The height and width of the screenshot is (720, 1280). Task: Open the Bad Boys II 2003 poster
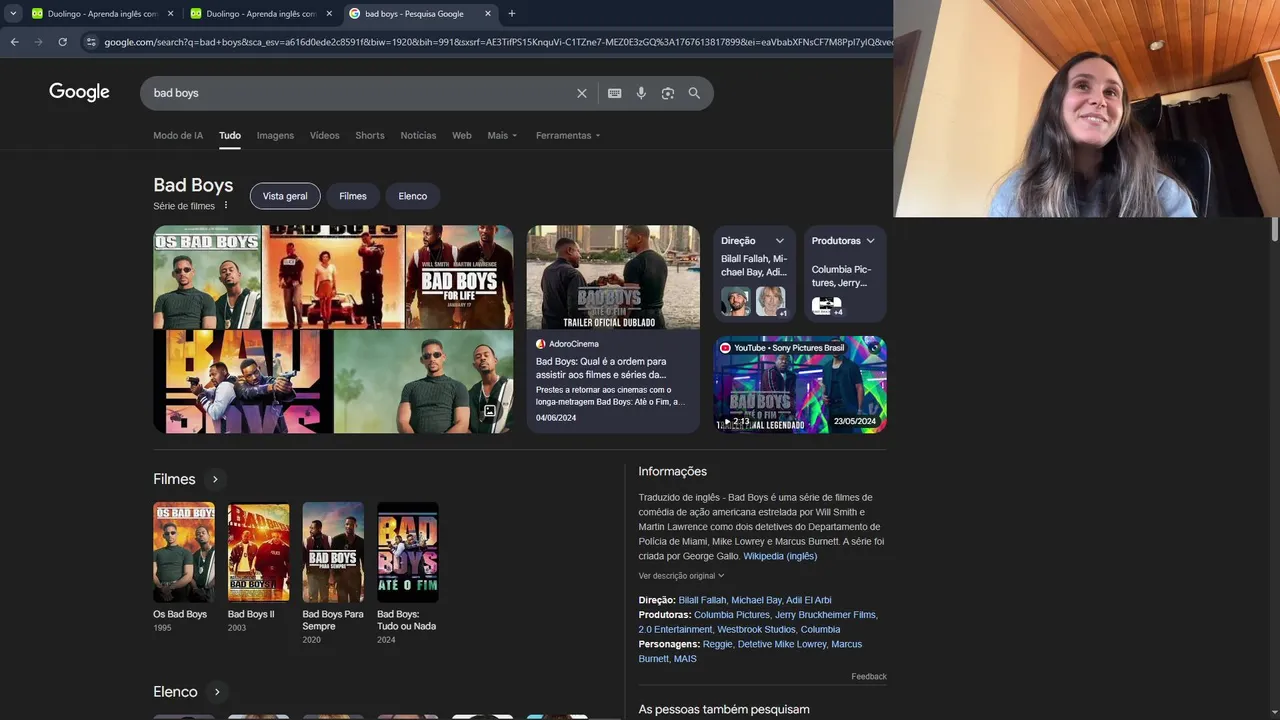click(x=258, y=552)
